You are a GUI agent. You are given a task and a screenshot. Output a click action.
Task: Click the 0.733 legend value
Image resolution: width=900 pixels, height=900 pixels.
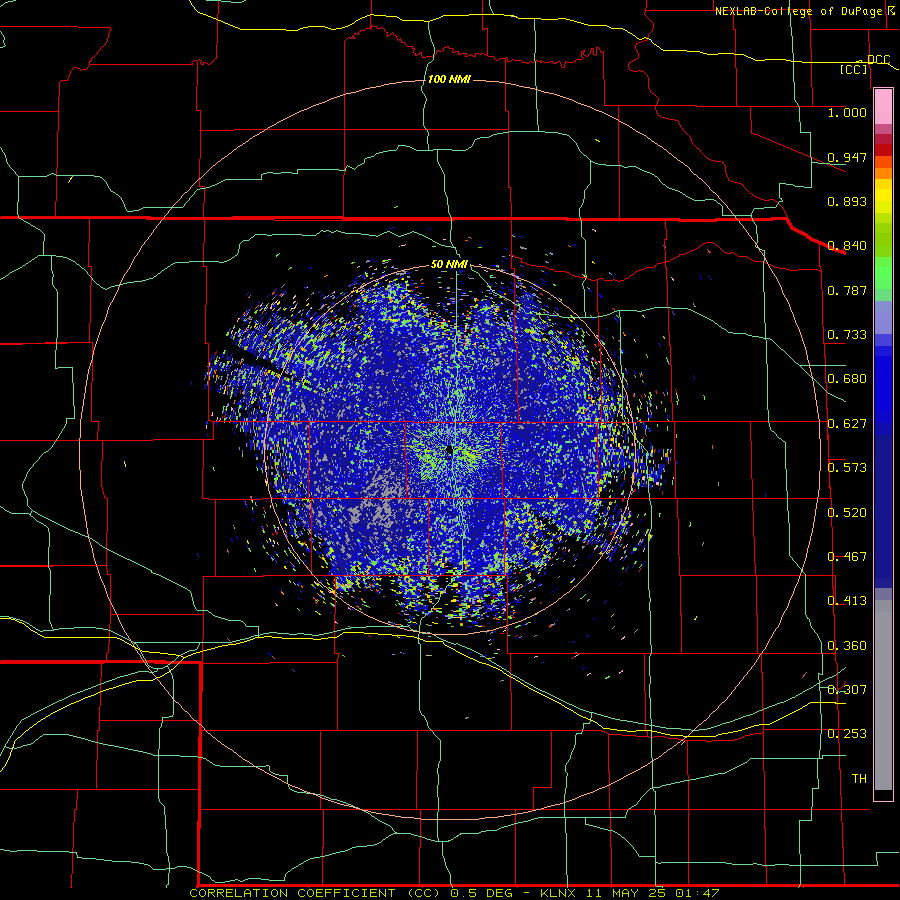(847, 335)
